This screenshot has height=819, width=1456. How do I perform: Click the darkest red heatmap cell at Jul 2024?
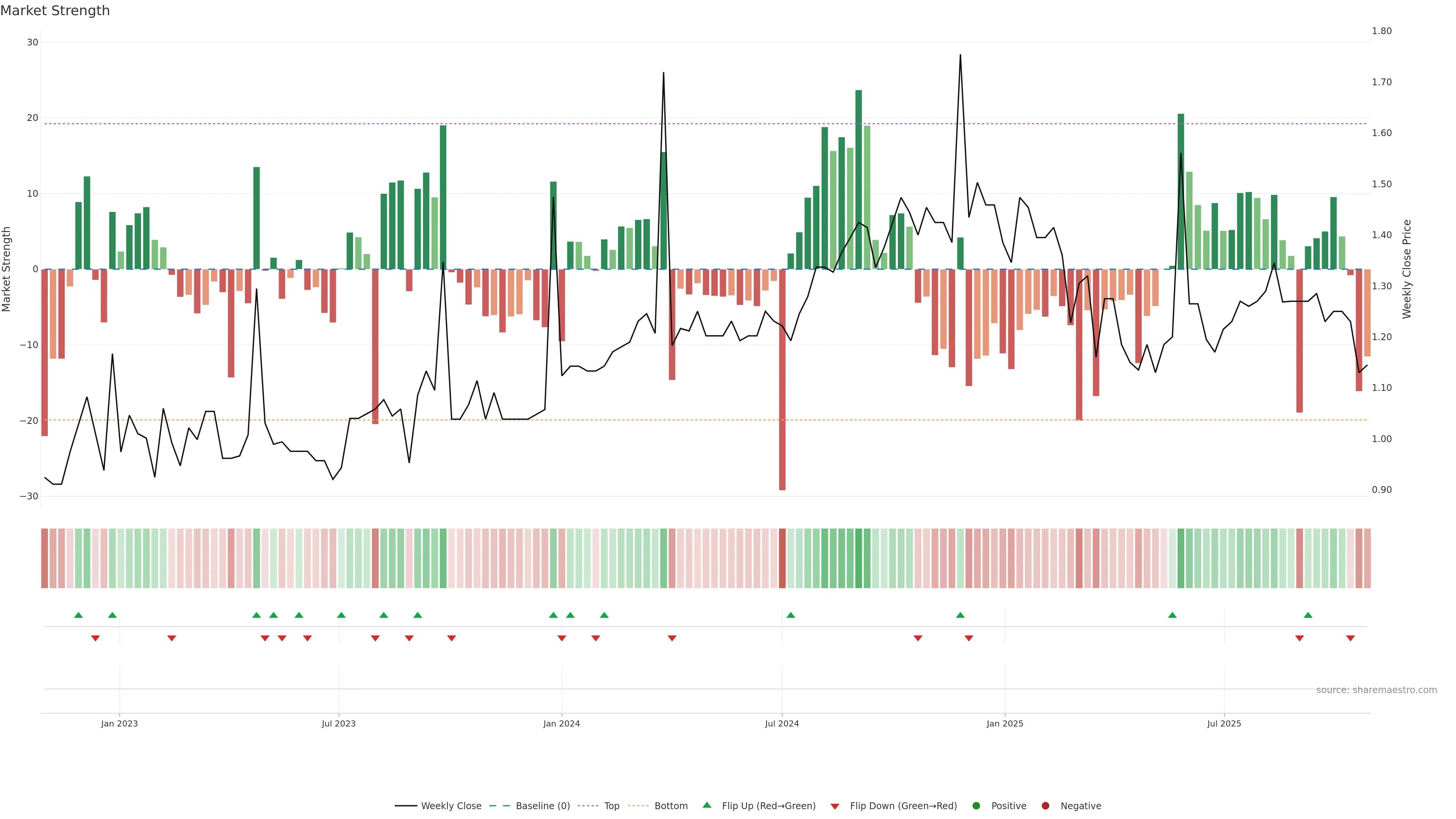(x=782, y=558)
